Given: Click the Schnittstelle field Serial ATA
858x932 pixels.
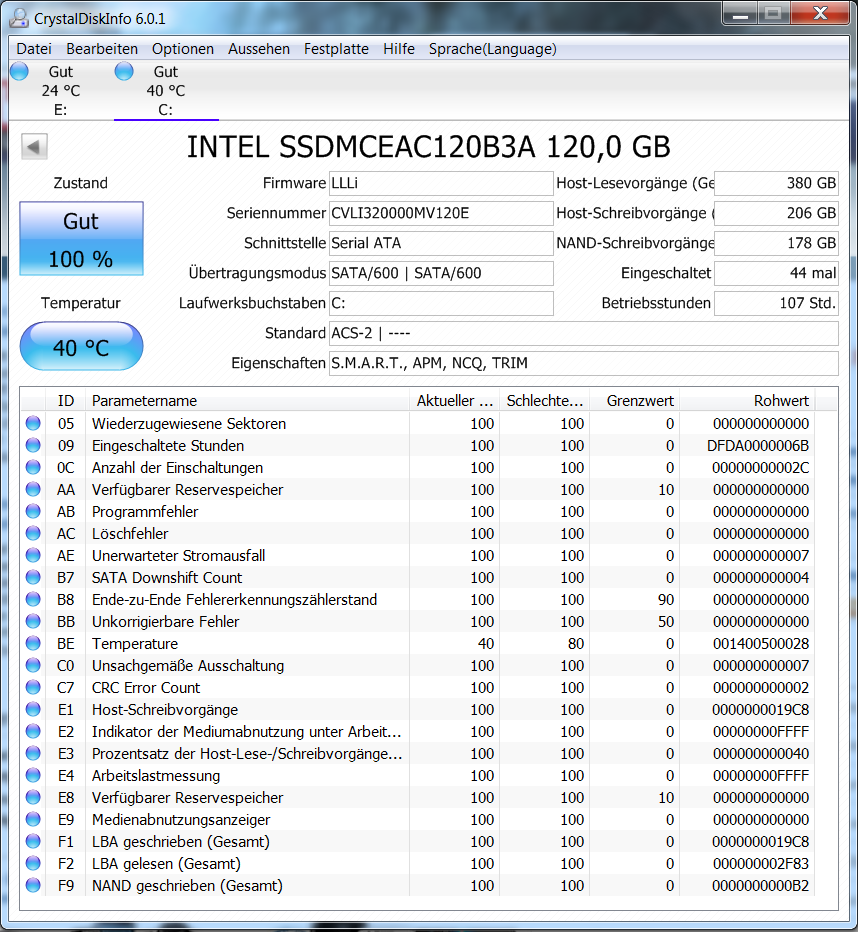Looking at the screenshot, I should [441, 243].
